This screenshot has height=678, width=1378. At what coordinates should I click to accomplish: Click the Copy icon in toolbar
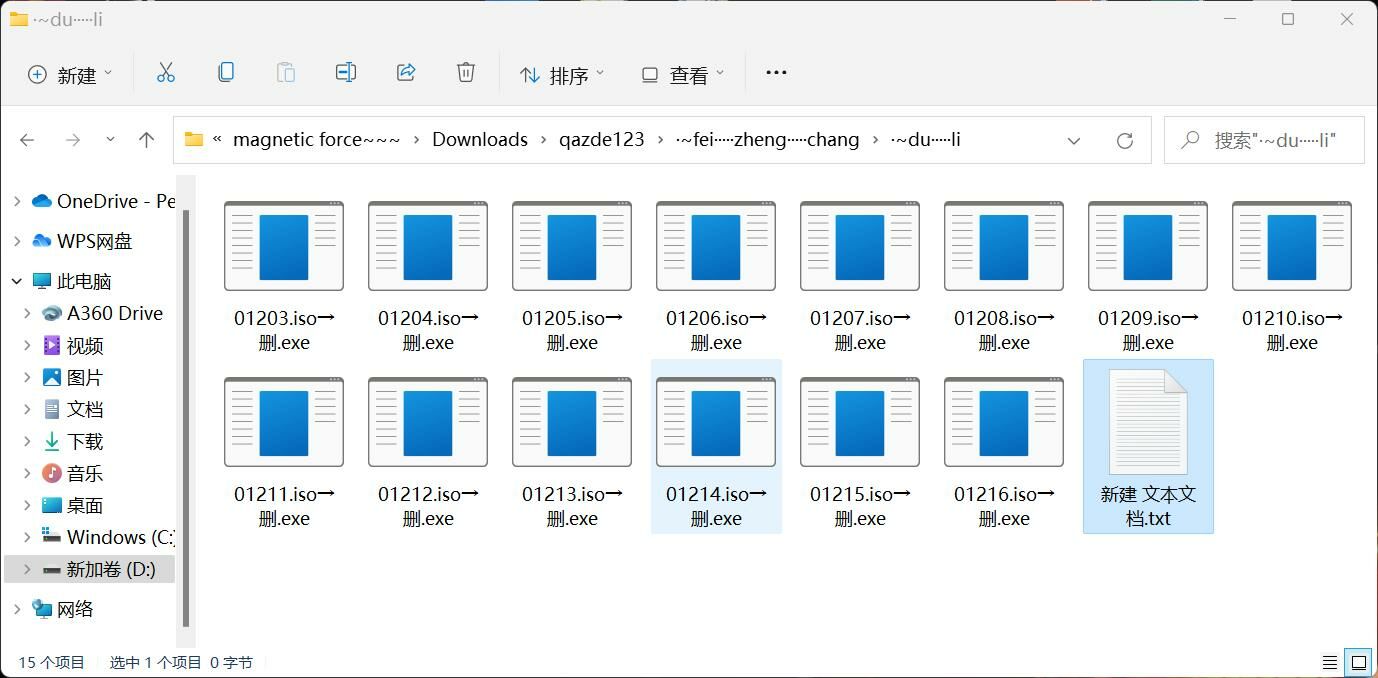[x=226, y=73]
